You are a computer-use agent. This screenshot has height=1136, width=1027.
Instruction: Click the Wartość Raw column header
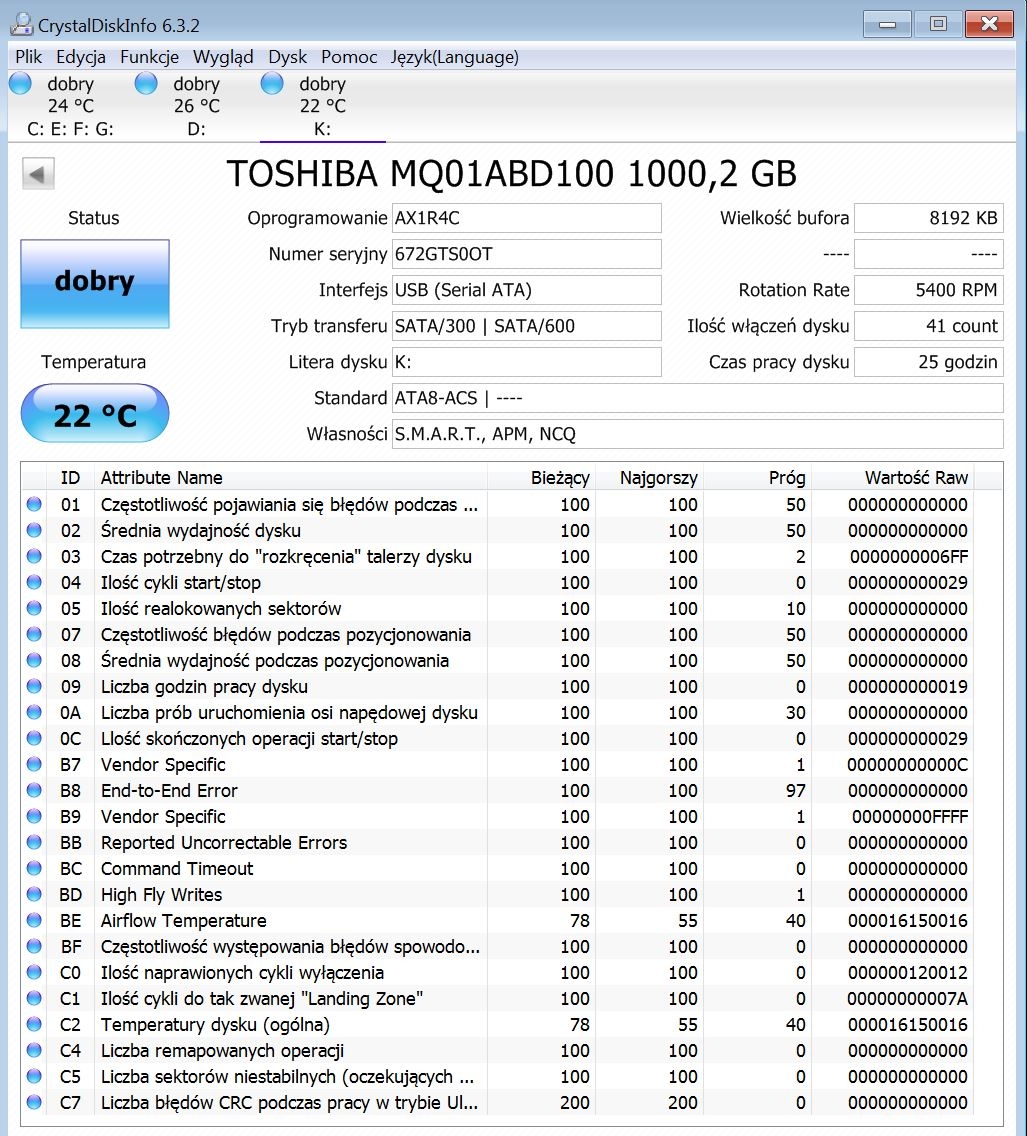point(892,477)
